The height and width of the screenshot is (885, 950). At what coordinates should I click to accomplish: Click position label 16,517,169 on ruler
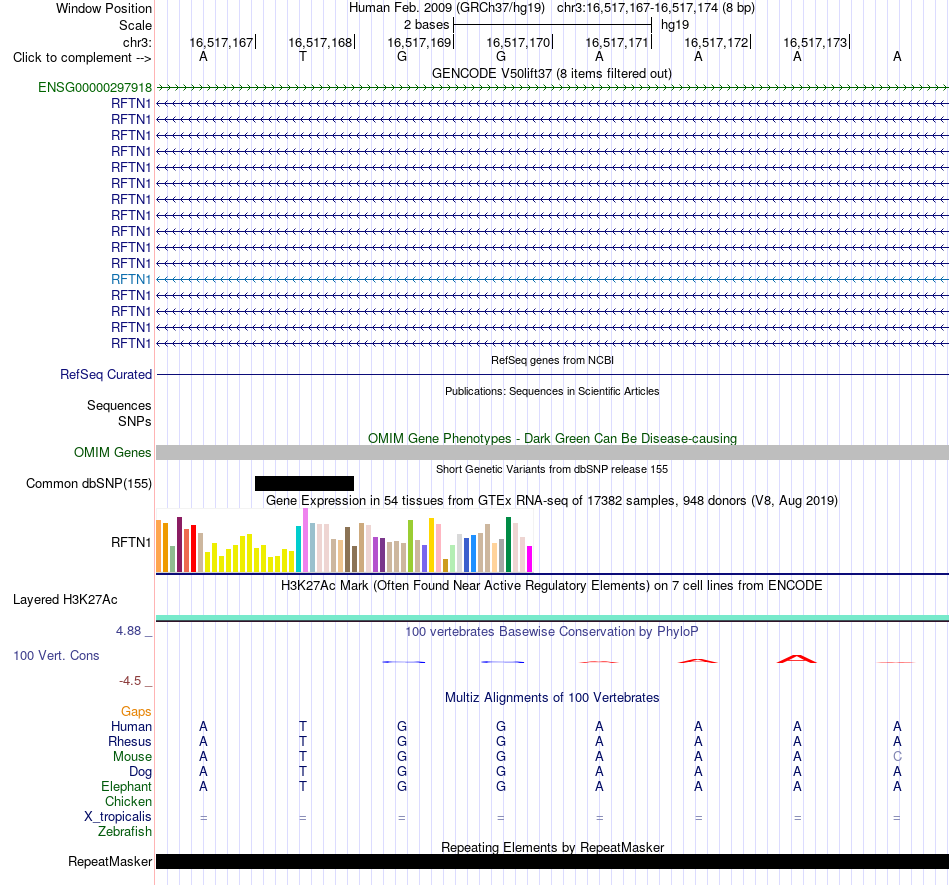pos(419,42)
